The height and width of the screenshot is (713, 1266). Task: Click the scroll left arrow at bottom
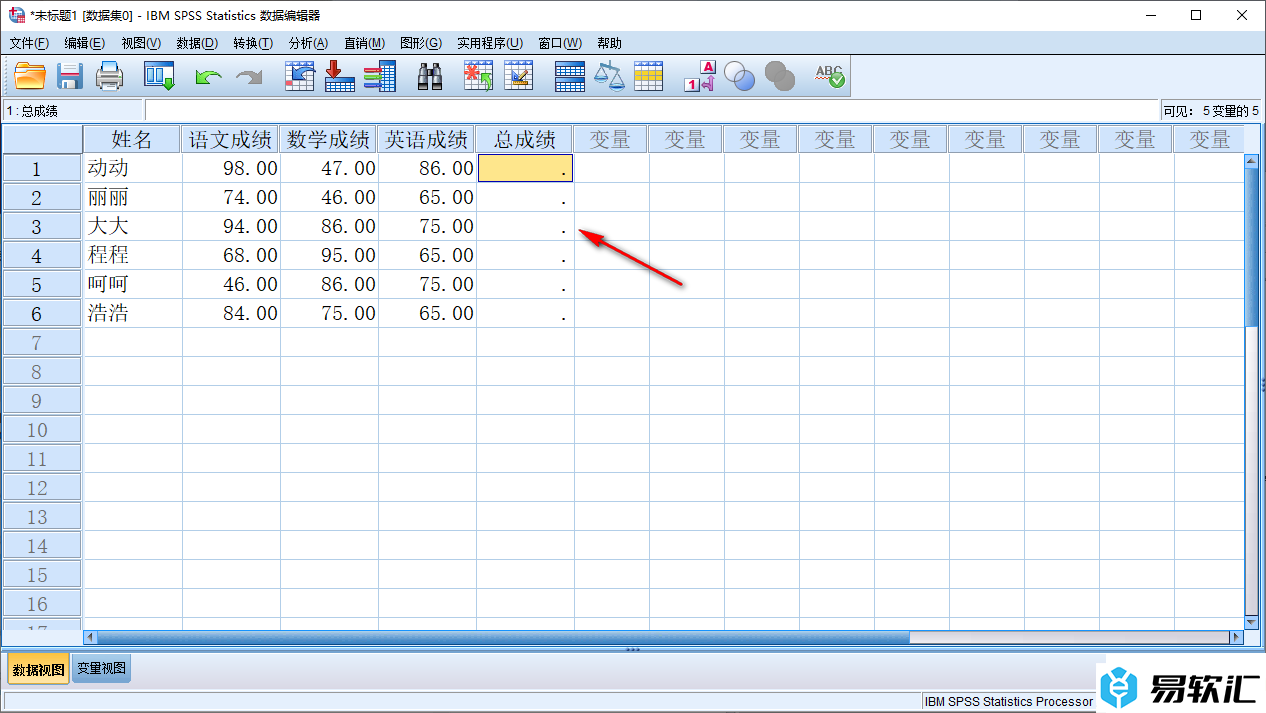(90, 637)
